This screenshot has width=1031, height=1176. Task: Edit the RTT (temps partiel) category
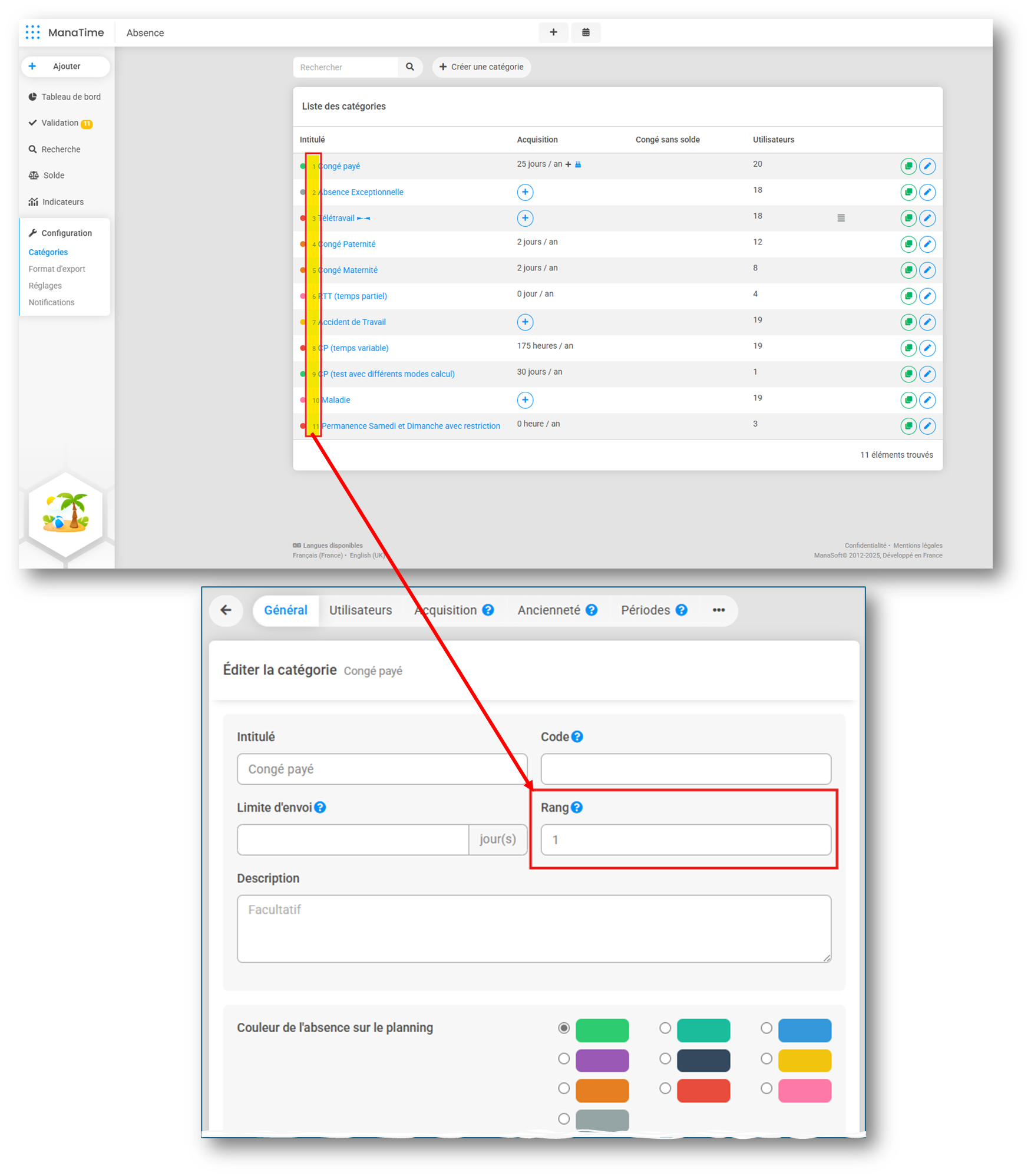point(927,296)
